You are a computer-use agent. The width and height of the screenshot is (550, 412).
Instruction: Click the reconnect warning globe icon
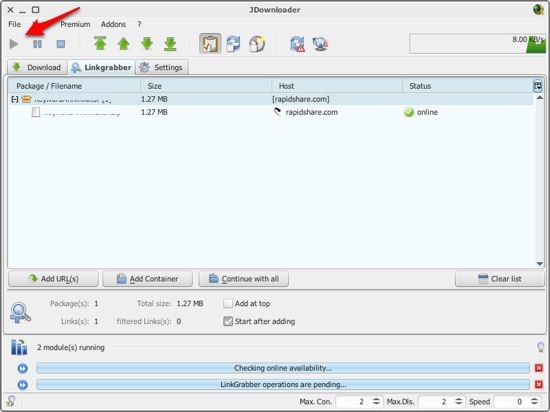tap(297, 44)
